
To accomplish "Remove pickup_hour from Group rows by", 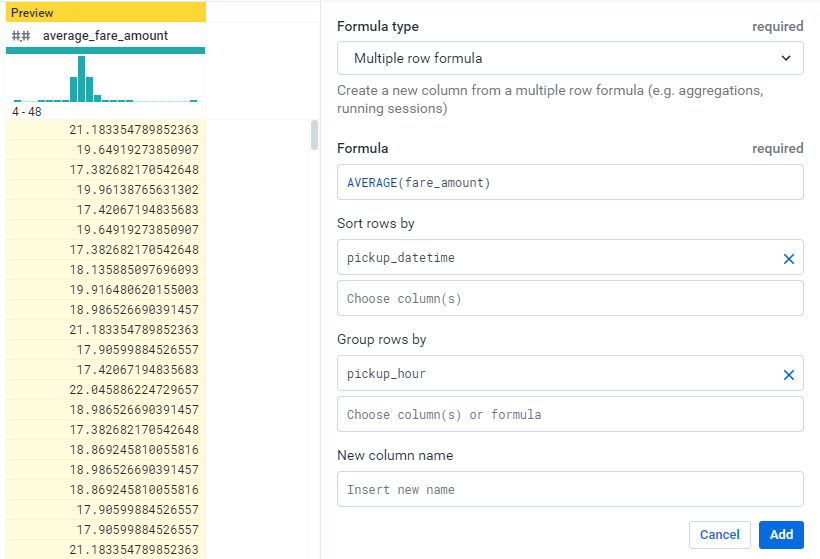I will click(x=788, y=375).
